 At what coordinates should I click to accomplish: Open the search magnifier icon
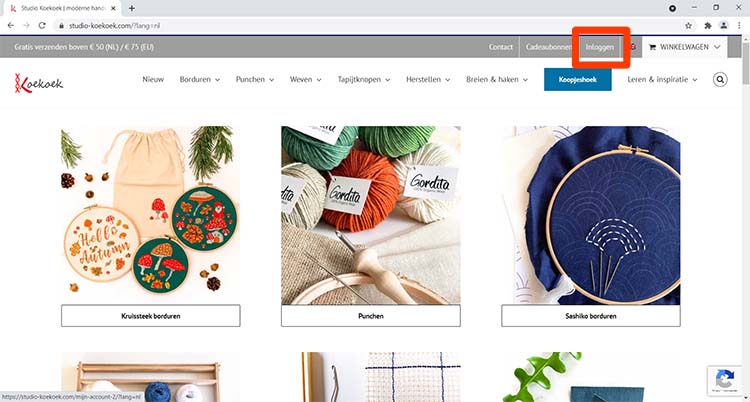720,79
